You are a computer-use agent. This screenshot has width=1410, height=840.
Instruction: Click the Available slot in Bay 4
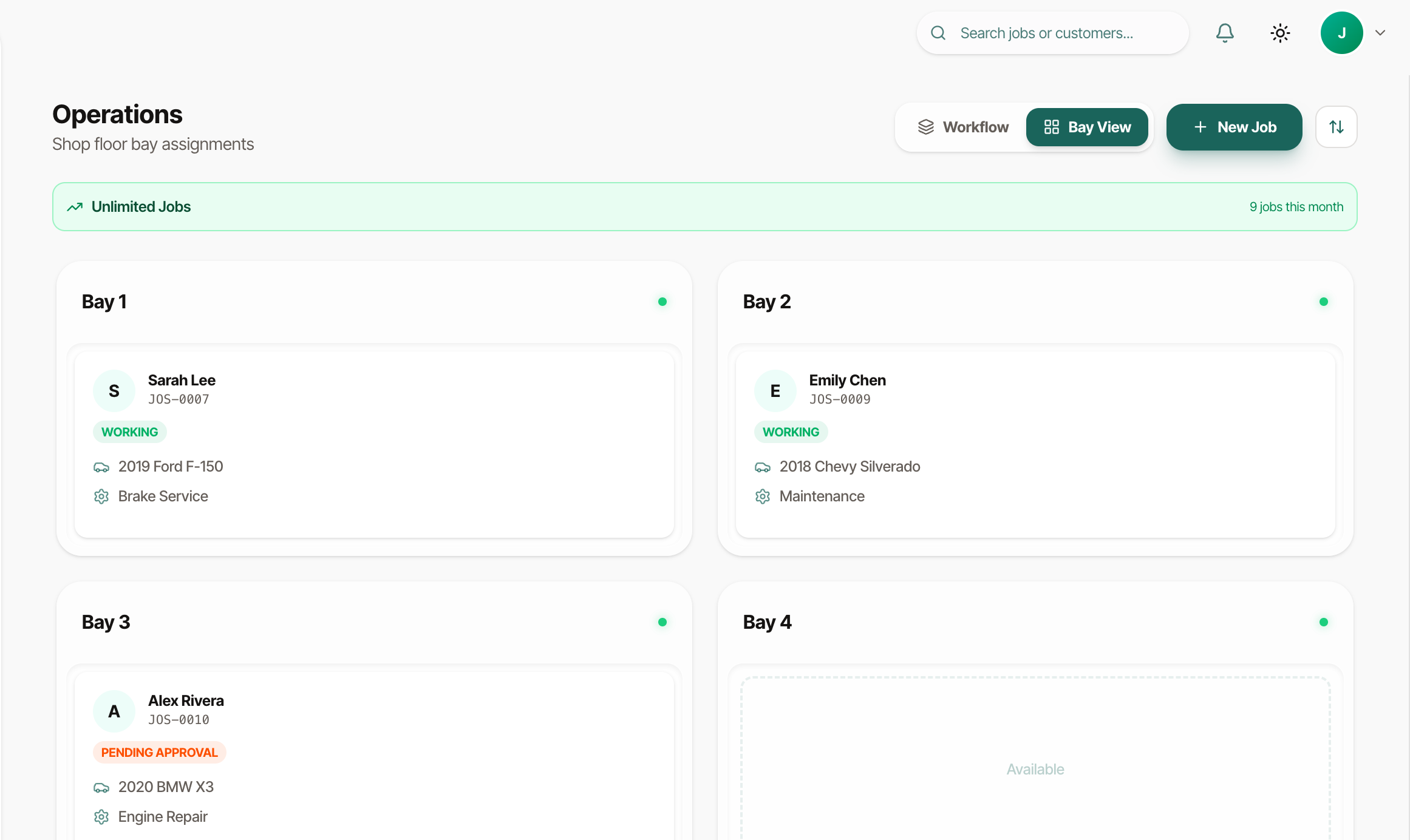click(1035, 769)
